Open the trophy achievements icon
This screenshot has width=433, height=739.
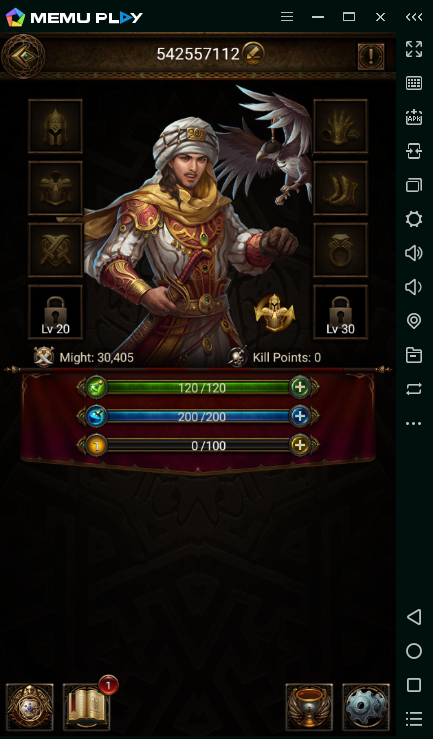click(x=309, y=707)
